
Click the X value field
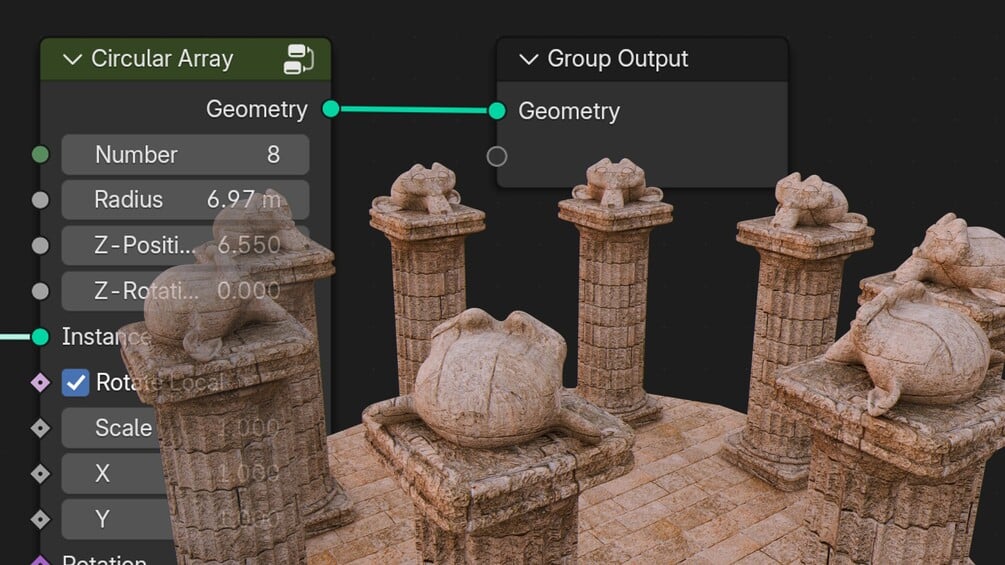click(x=185, y=473)
